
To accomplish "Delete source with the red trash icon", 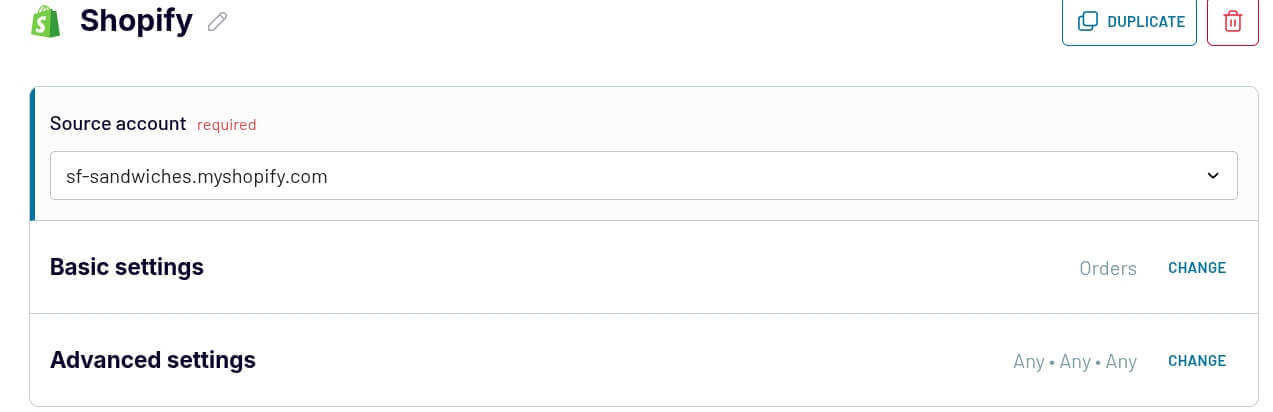I will [1232, 22].
